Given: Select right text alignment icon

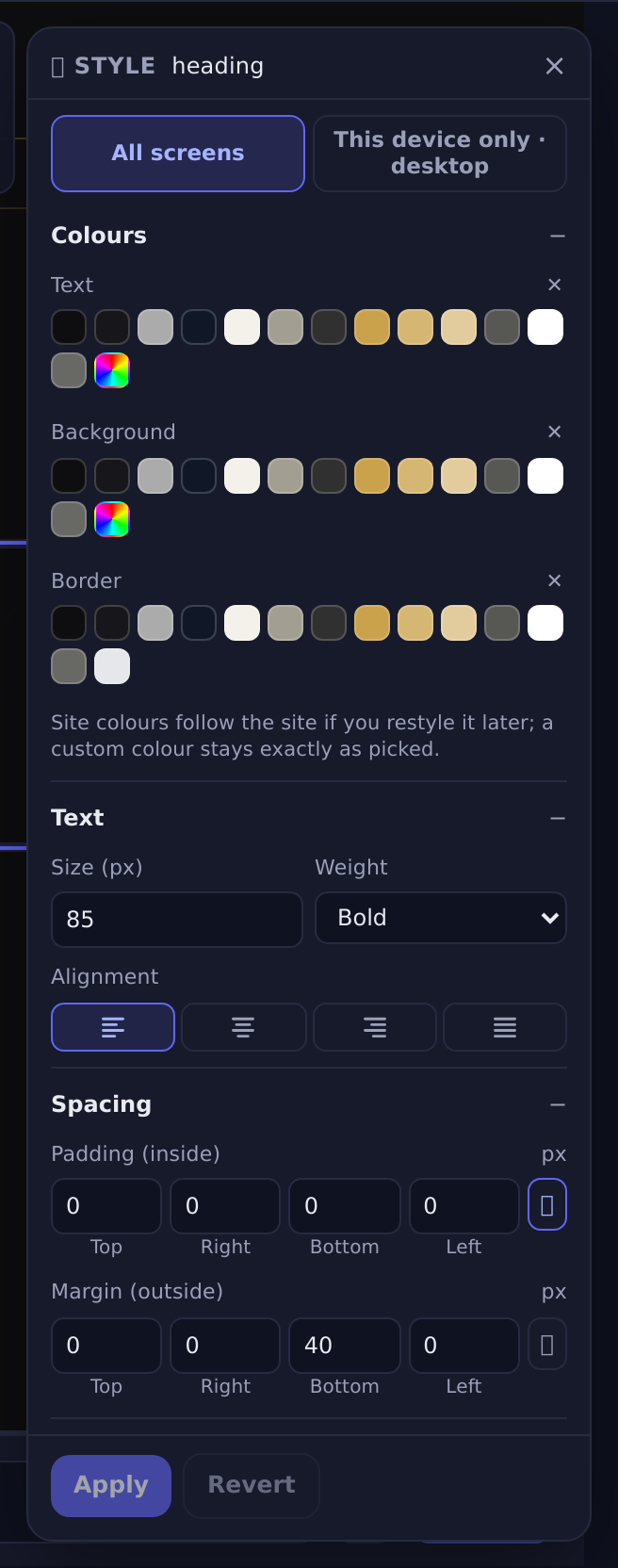Looking at the screenshot, I should point(375,1027).
